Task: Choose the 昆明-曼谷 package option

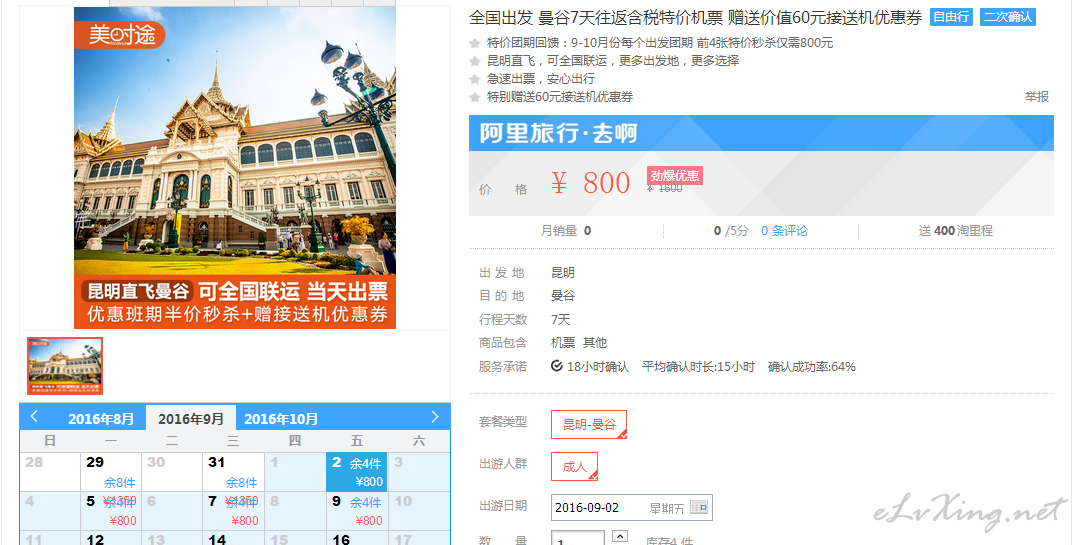Action: pyautogui.click(x=588, y=424)
